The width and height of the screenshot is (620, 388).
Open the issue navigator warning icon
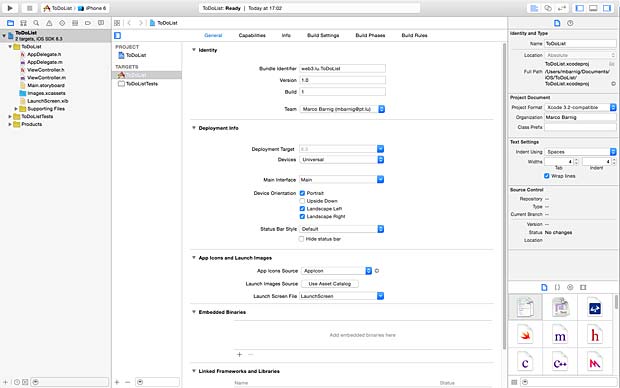click(x=49, y=23)
